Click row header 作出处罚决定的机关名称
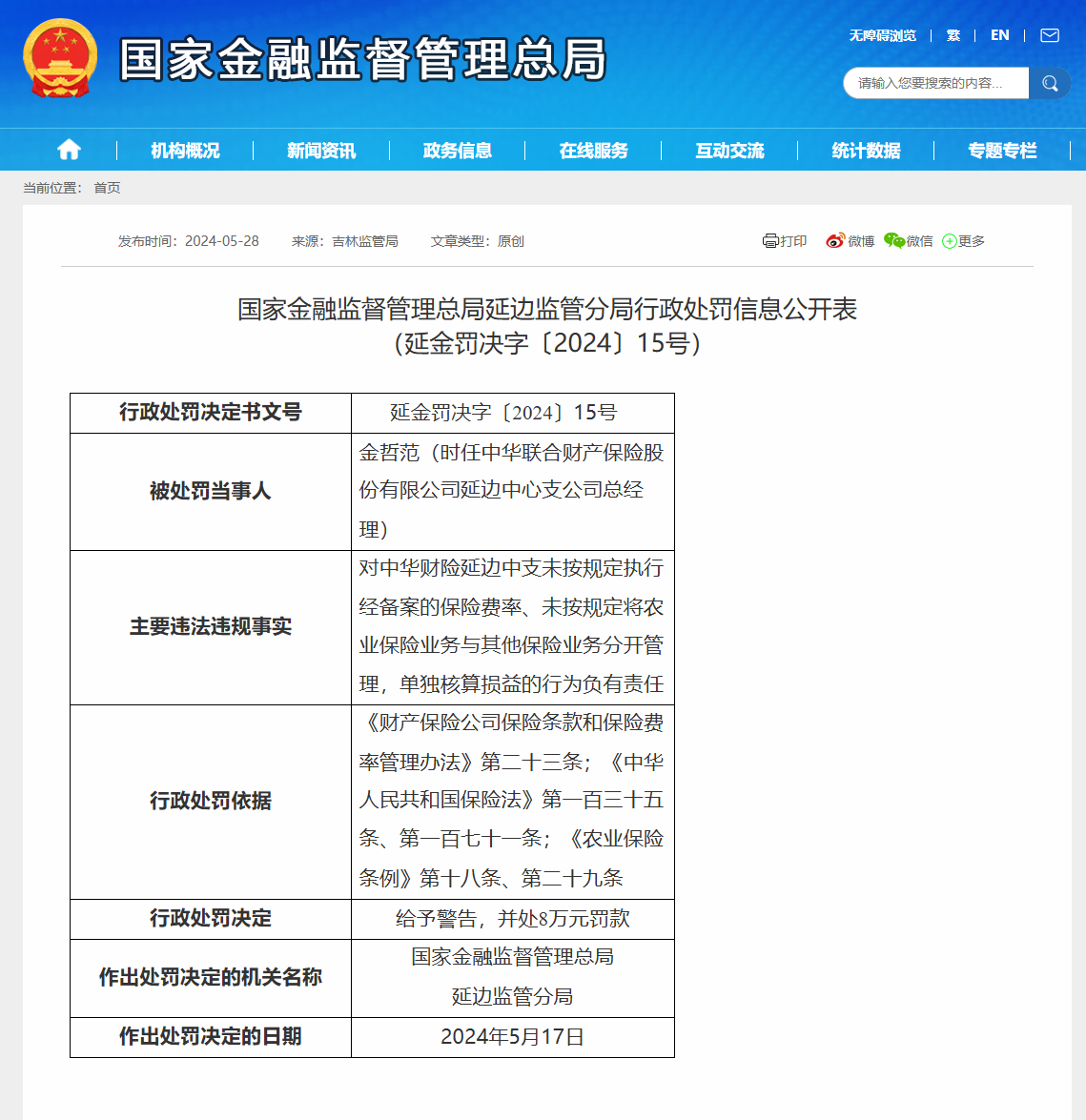The height and width of the screenshot is (1120, 1086). [x=211, y=978]
